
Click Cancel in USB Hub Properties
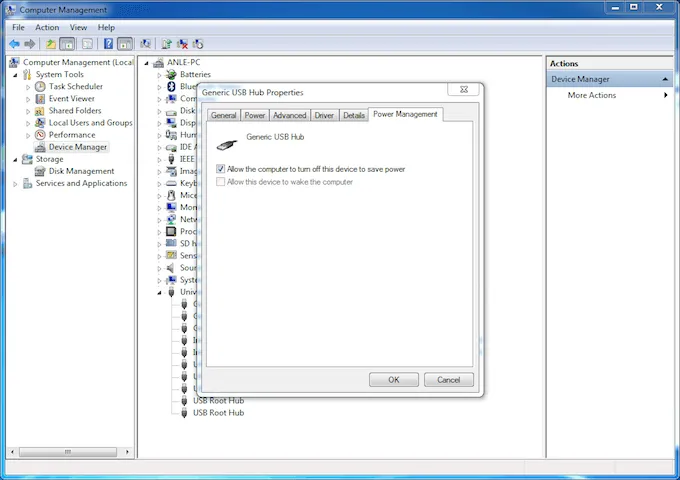coord(448,380)
